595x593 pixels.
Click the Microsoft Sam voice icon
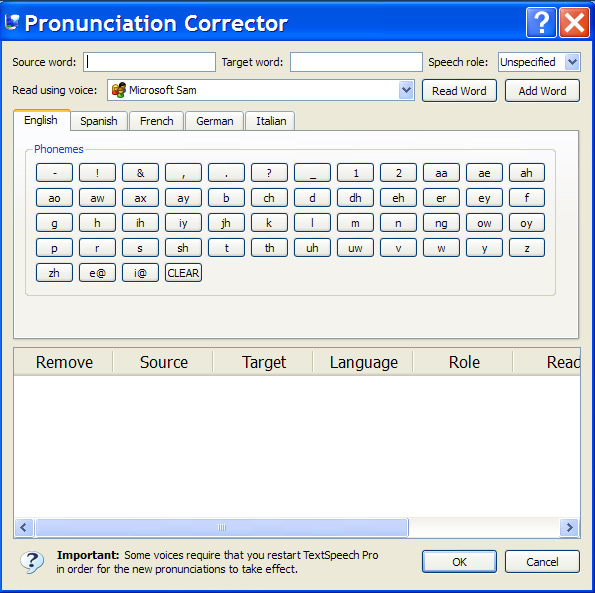(x=119, y=90)
